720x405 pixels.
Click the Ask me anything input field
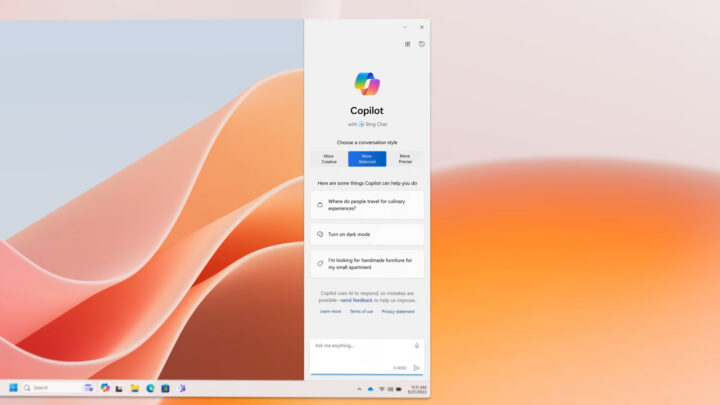360,346
